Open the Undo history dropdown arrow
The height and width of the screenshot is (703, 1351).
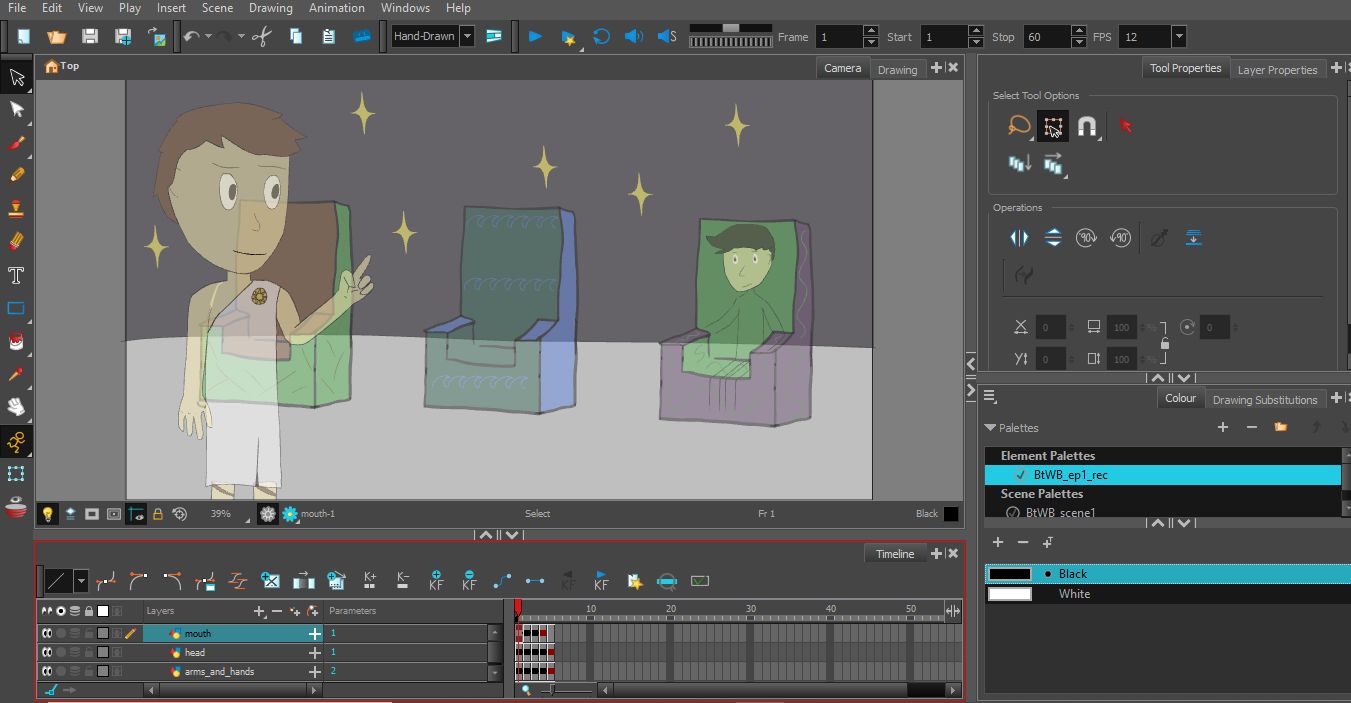[x=208, y=37]
